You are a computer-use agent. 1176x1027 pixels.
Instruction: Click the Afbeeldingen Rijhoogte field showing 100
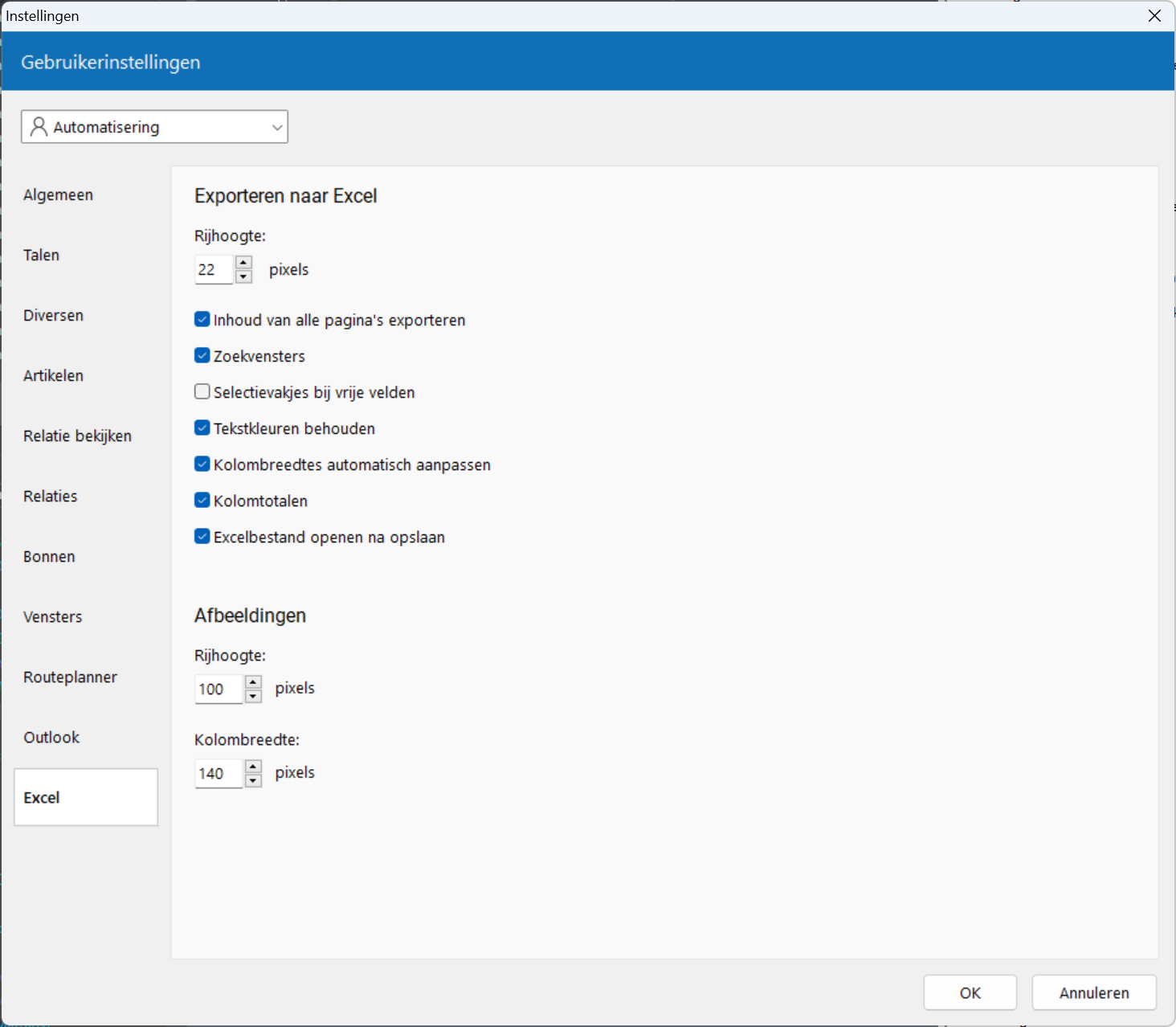tap(218, 689)
